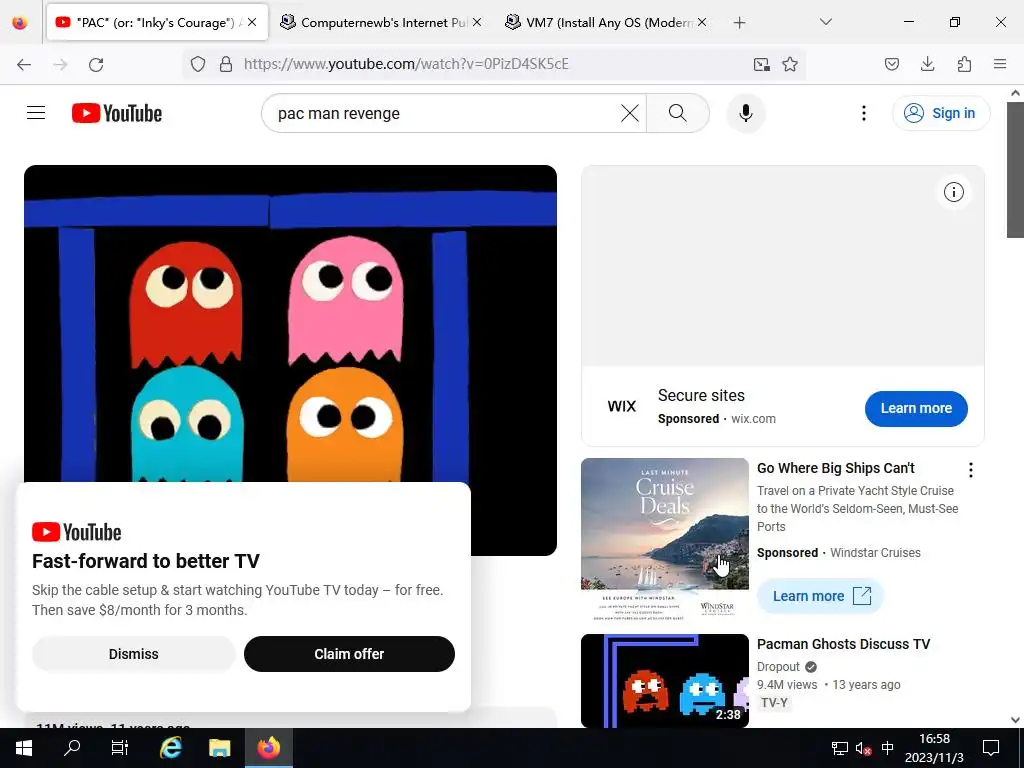This screenshot has width=1024, height=768.
Task: Launch Internet Explorer from taskbar
Action: click(170, 748)
